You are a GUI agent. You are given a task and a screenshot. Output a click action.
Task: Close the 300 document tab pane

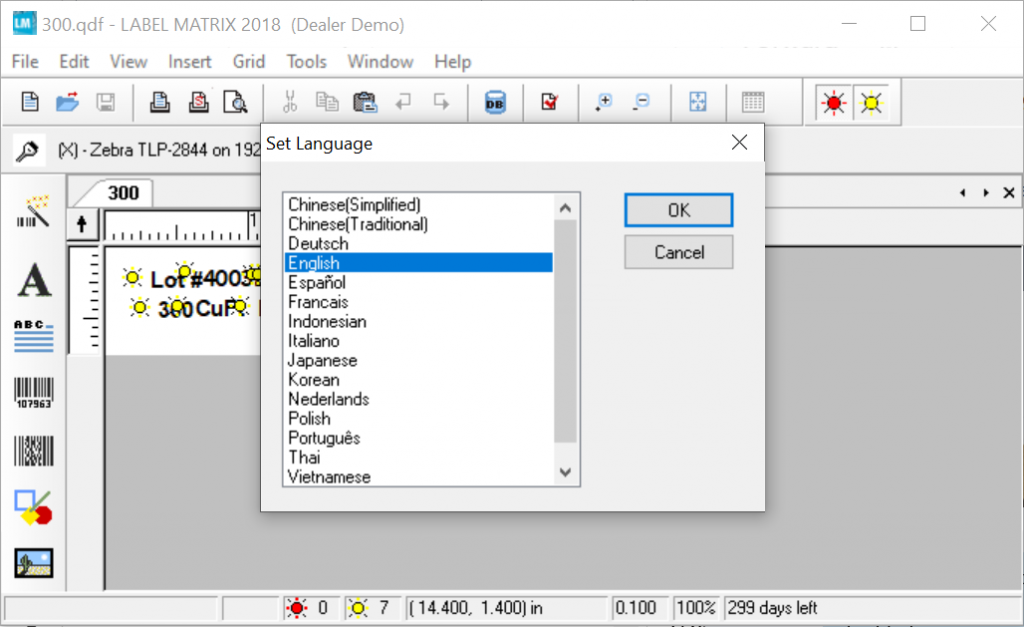[1009, 193]
